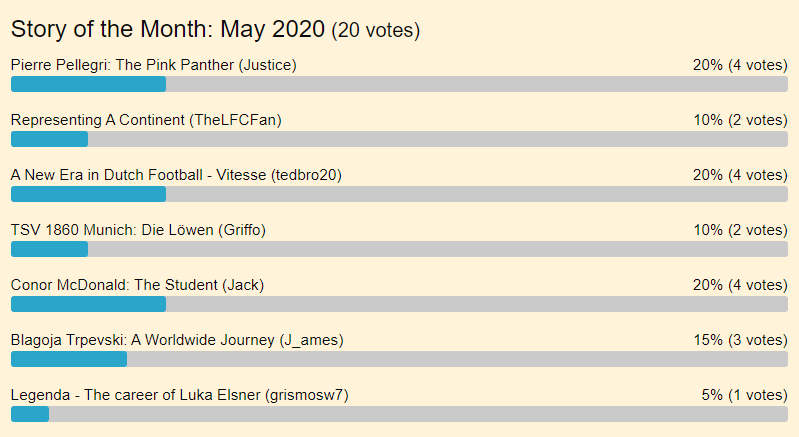The width and height of the screenshot is (799, 437).
Task: Select 'Pierre Pellegri: The Pink Panther (Justice)' option
Action: click(x=153, y=65)
